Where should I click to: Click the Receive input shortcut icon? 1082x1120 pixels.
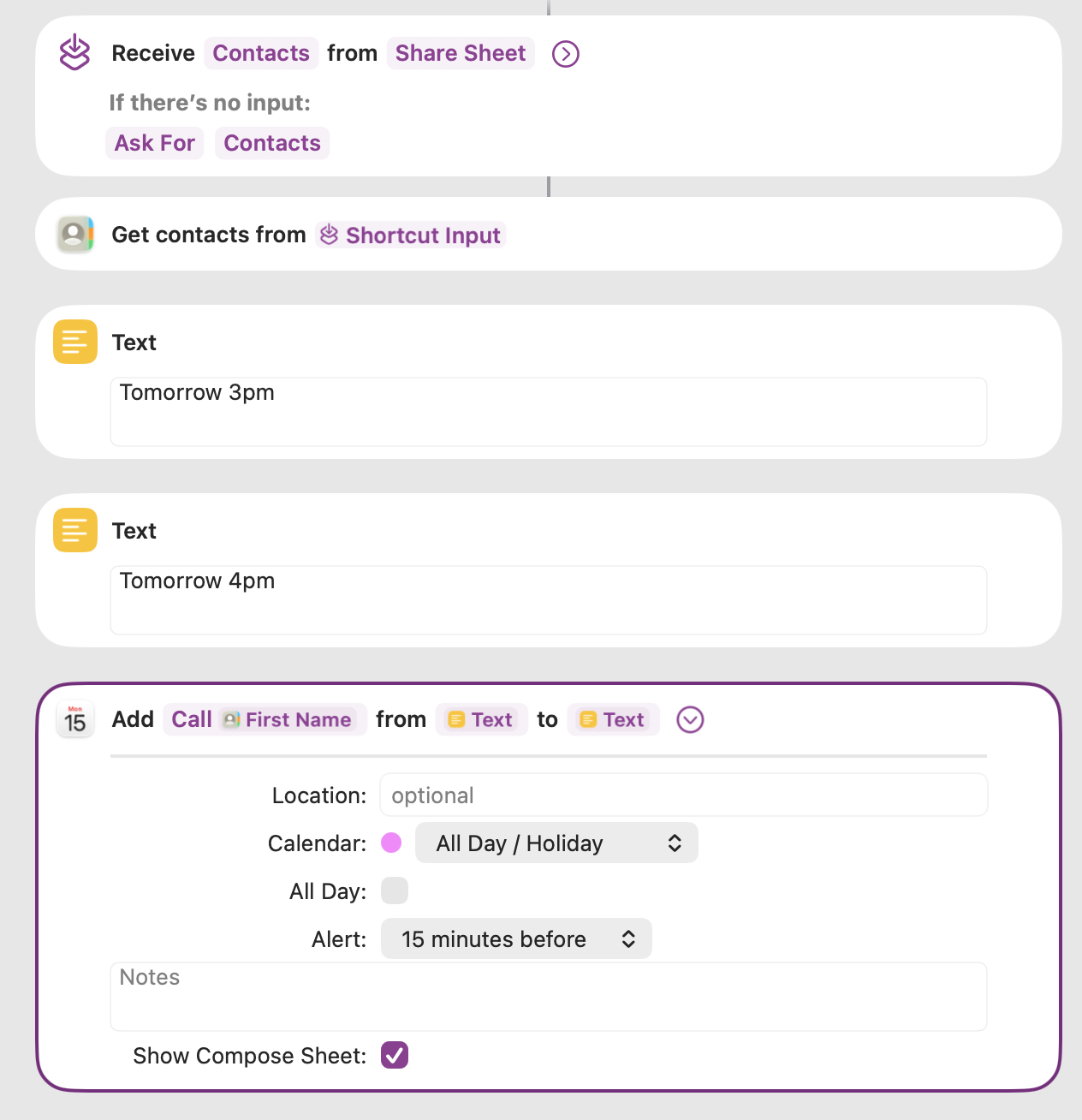pos(74,52)
